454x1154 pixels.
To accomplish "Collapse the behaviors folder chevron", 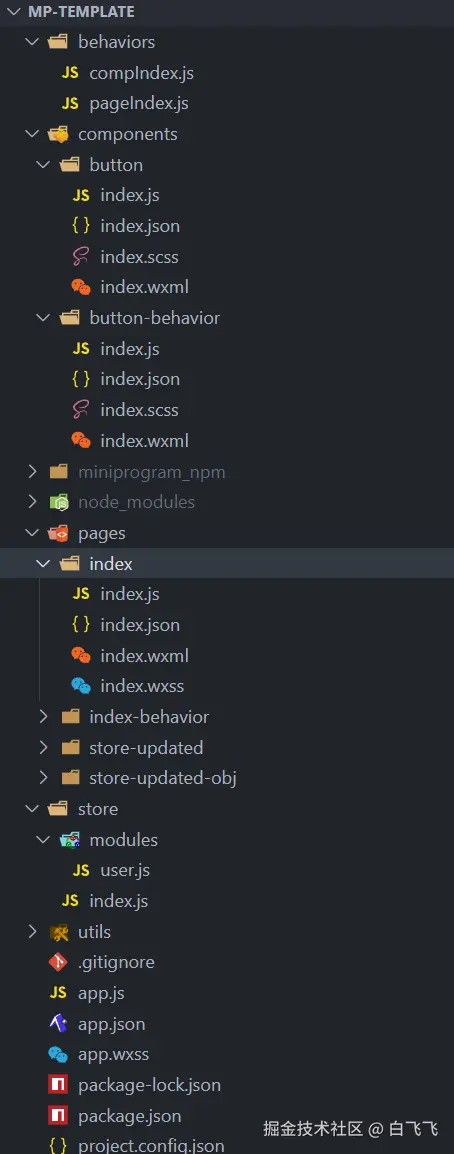I will click(32, 42).
